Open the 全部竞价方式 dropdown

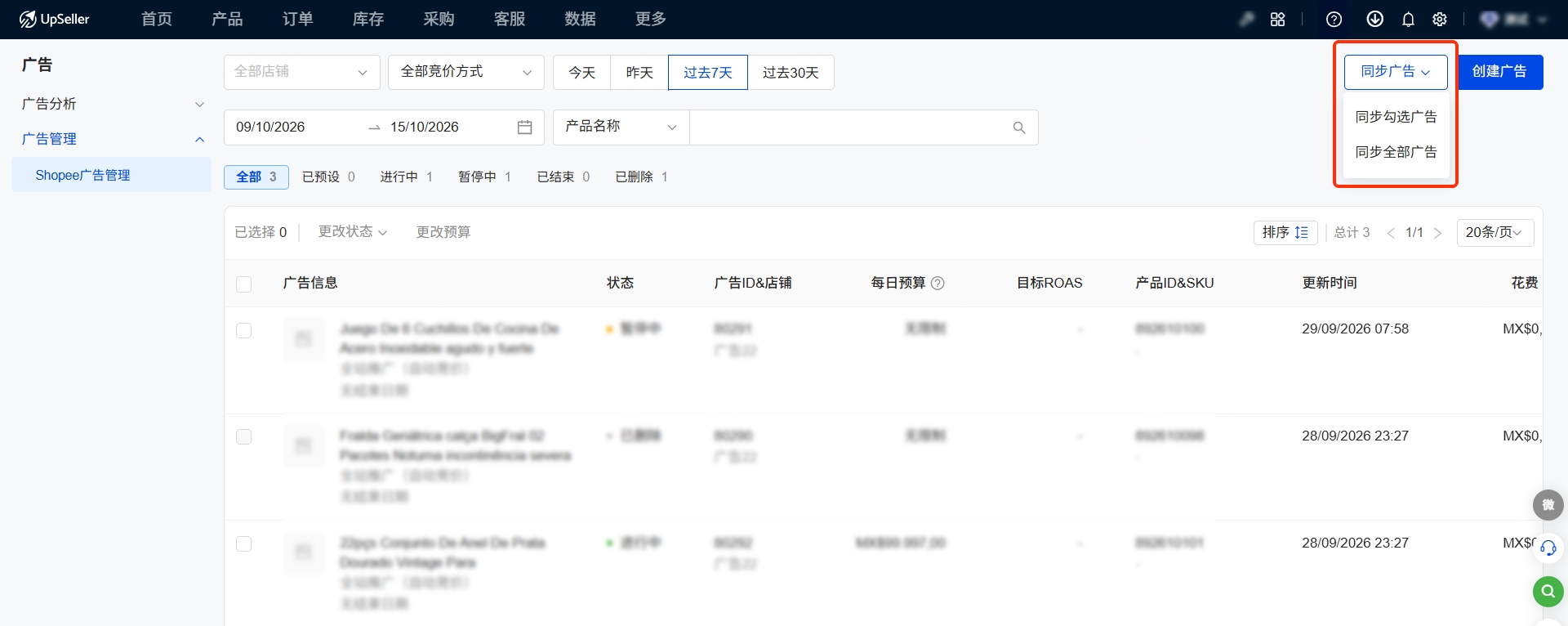click(x=466, y=72)
